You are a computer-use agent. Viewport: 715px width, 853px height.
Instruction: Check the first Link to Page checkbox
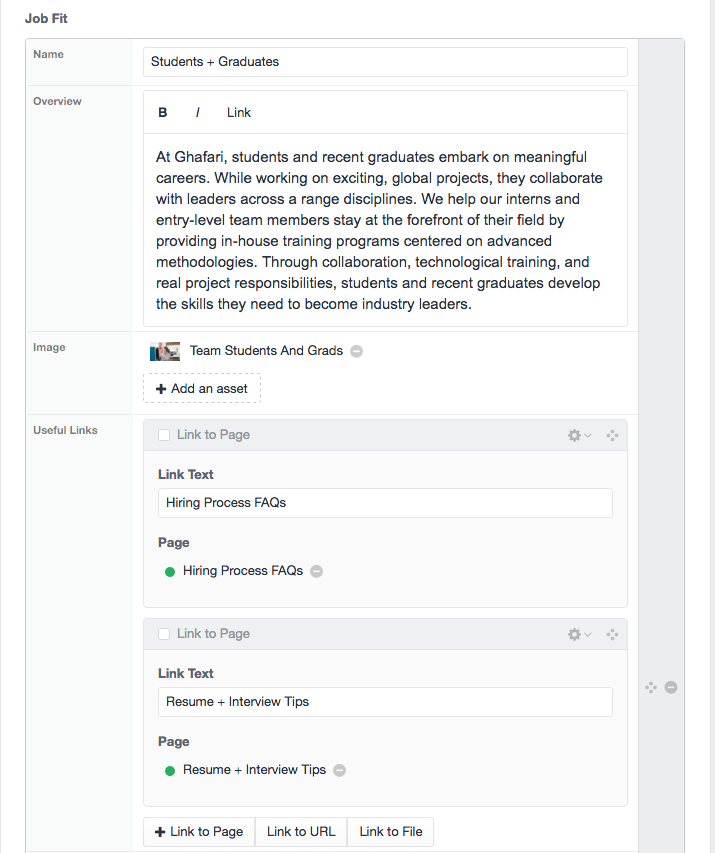click(164, 435)
